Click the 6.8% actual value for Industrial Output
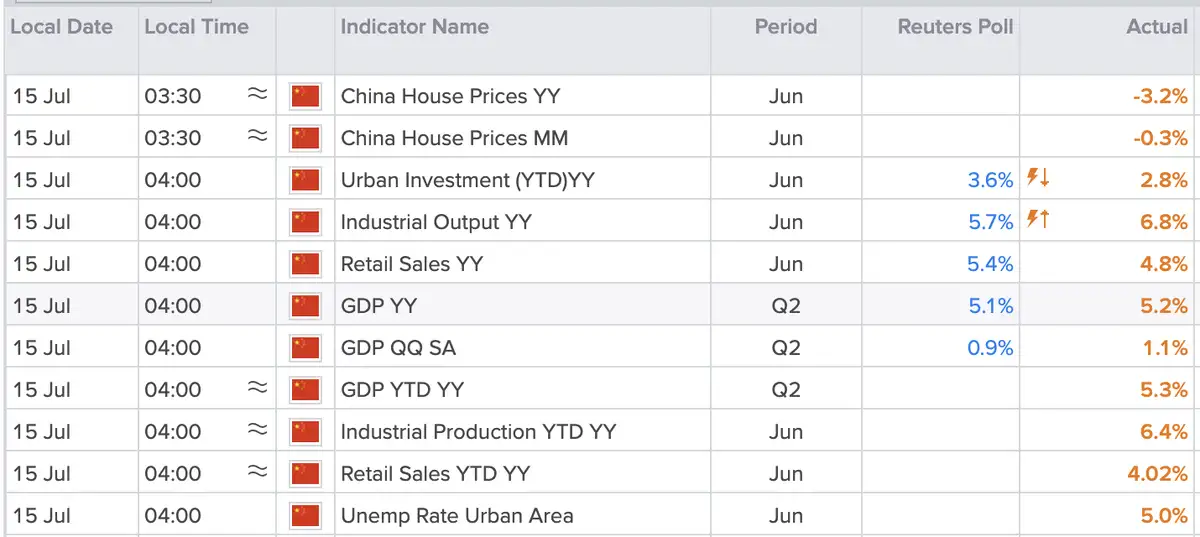The width and height of the screenshot is (1200, 537). [x=1164, y=222]
